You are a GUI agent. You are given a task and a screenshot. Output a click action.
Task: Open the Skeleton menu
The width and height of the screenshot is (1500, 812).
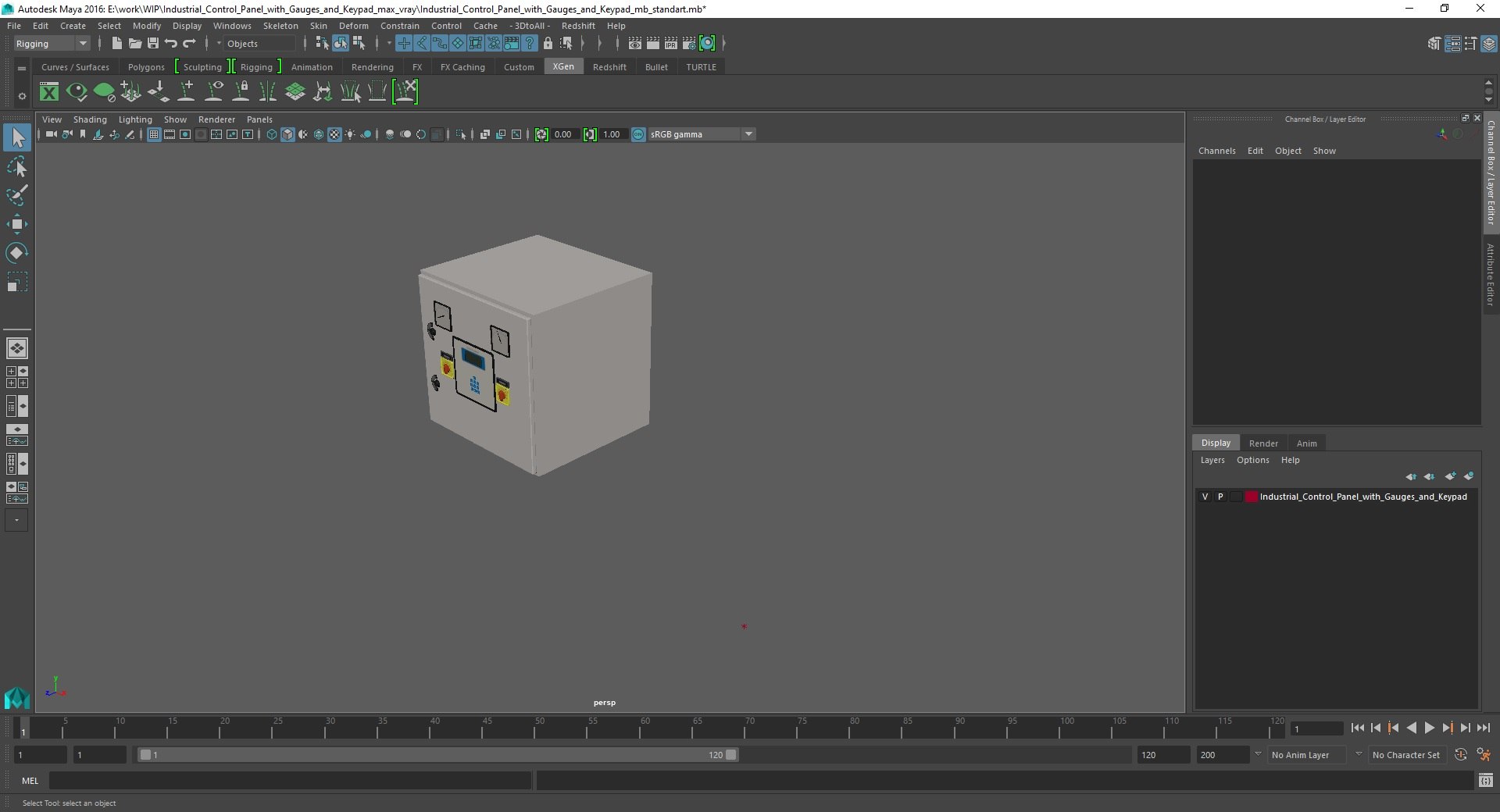coord(280,26)
